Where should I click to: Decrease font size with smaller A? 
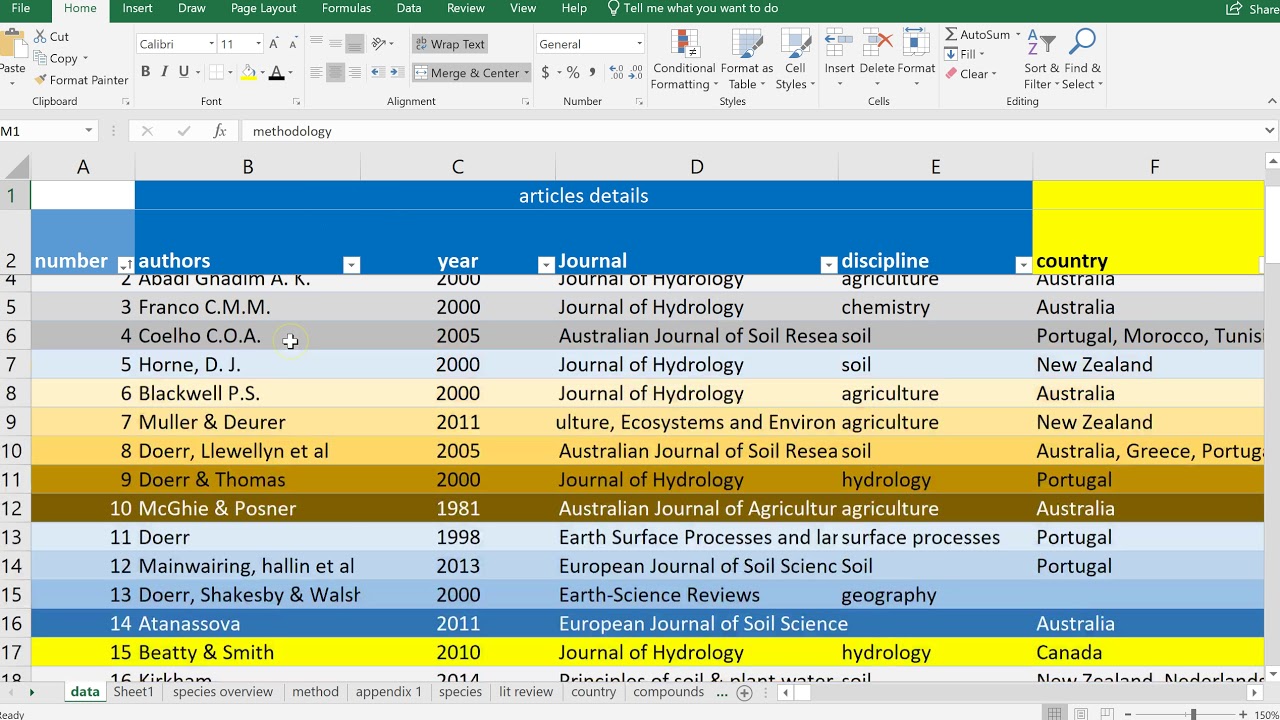(x=293, y=44)
